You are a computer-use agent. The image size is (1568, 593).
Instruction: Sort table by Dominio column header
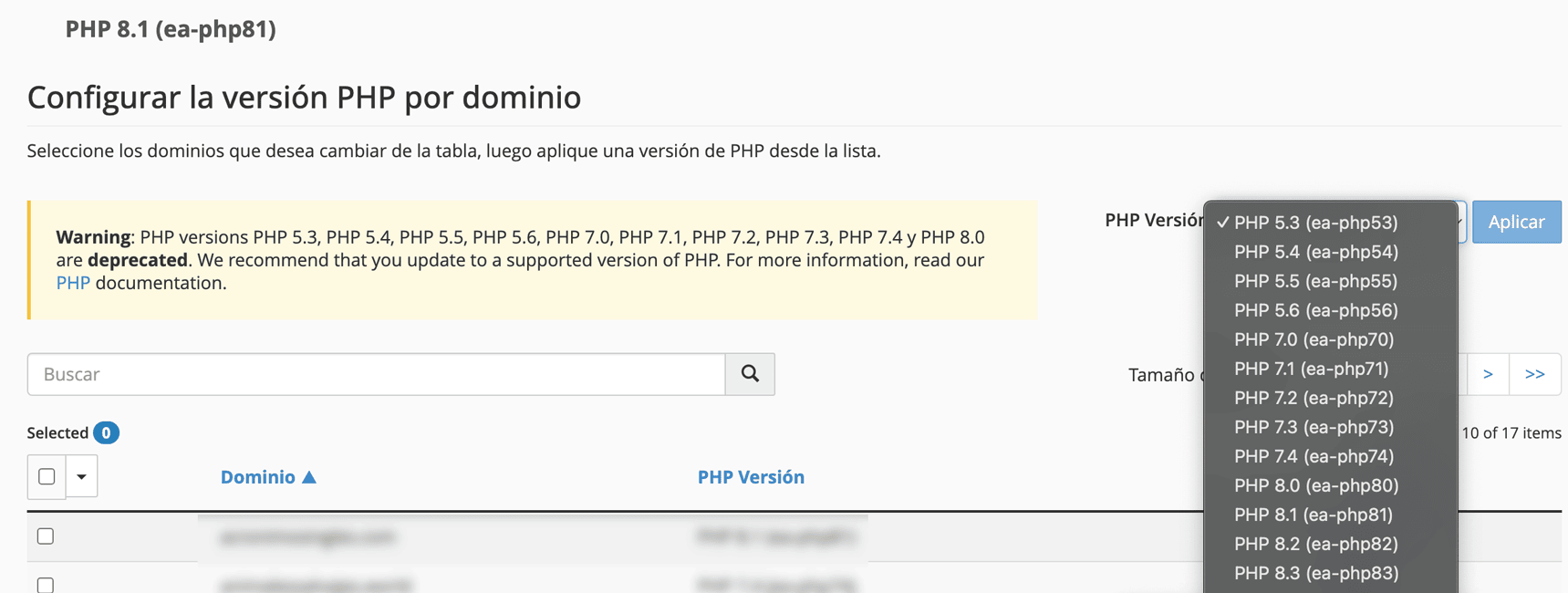point(257,477)
